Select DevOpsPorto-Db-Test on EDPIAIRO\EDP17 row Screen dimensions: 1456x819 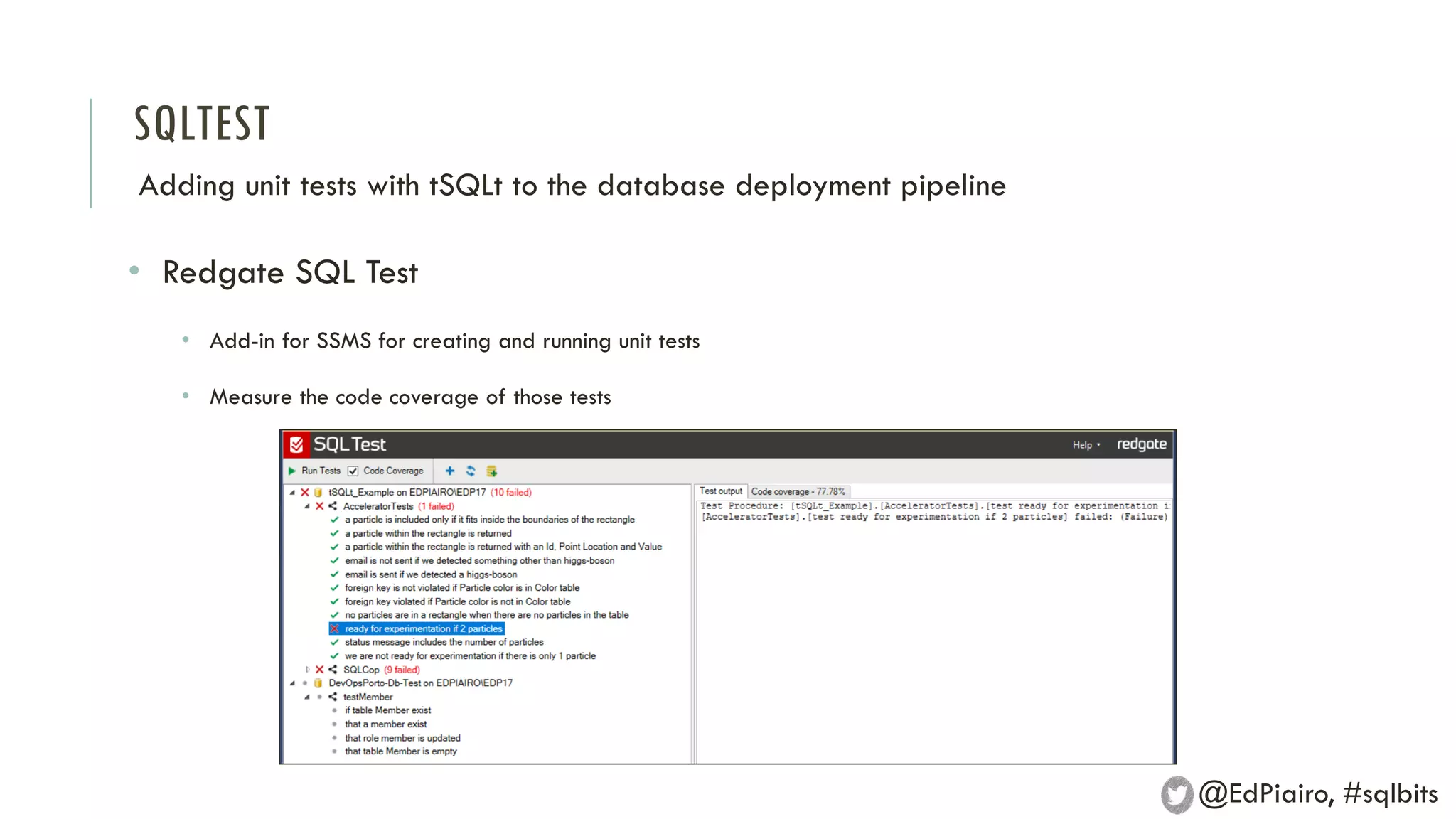[420, 683]
